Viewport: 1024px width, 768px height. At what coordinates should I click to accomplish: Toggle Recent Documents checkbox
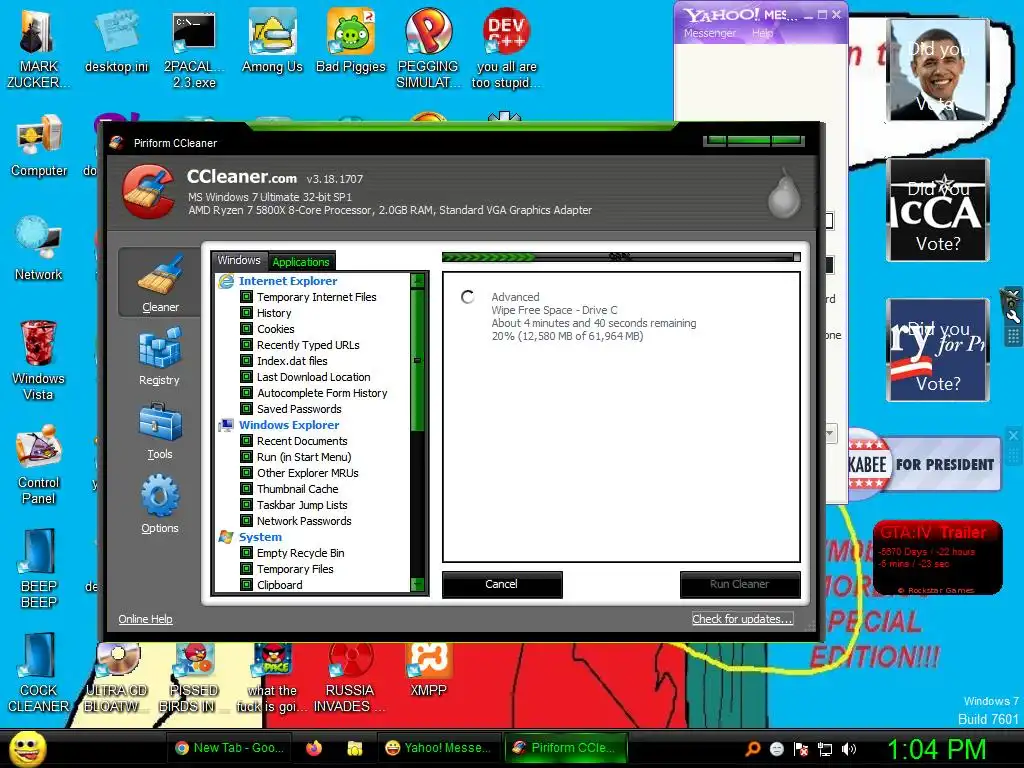click(246, 441)
